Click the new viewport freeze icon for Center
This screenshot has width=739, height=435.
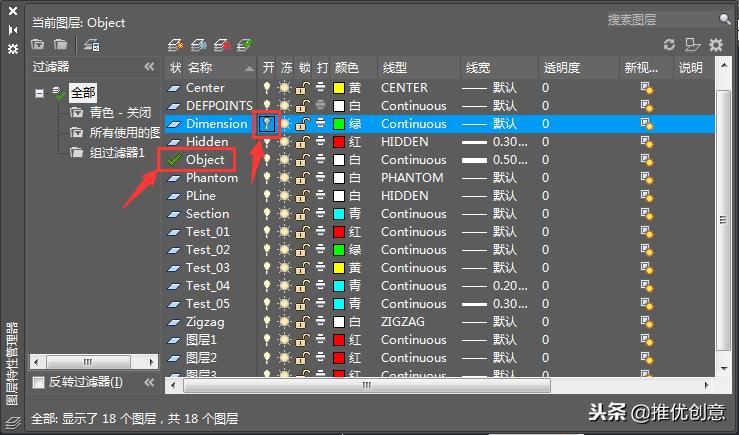[647, 88]
